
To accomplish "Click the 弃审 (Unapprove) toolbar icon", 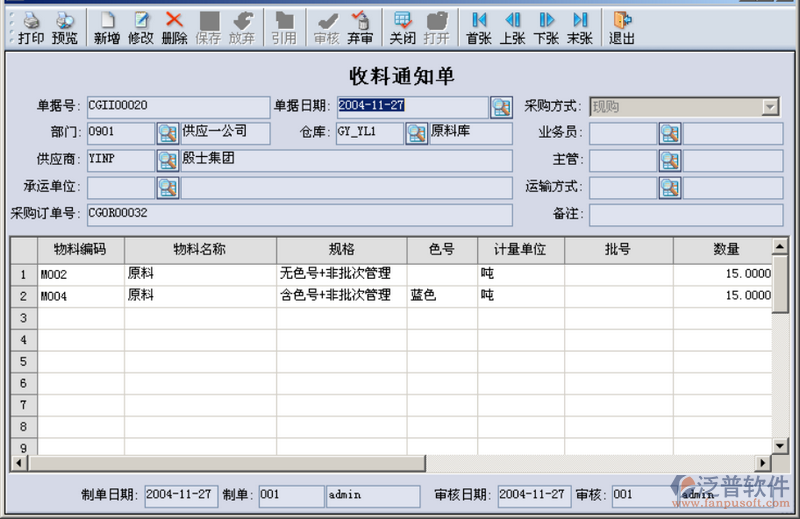I will pyautogui.click(x=360, y=21).
